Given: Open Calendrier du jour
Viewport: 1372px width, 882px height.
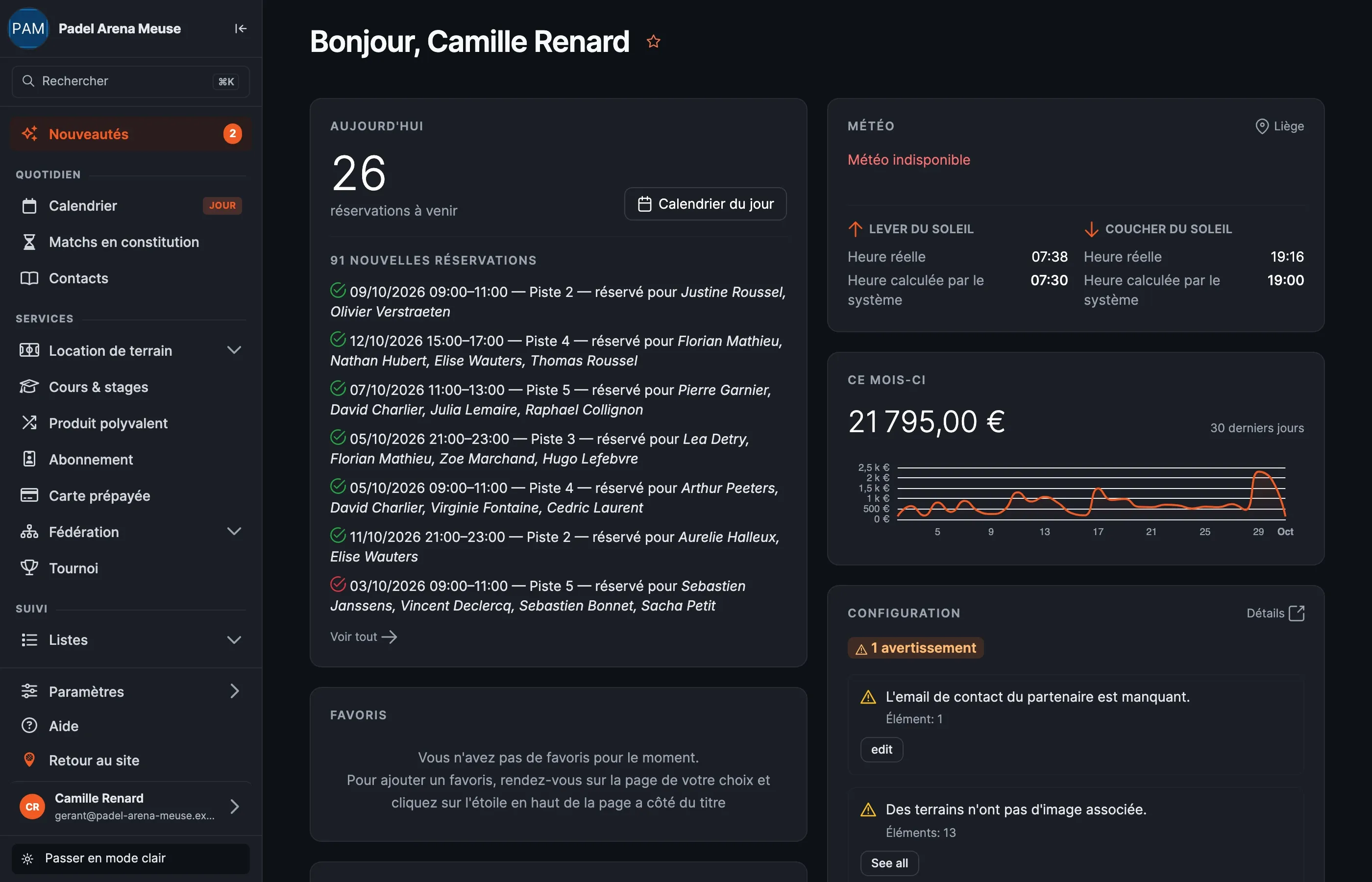Looking at the screenshot, I should 706,204.
